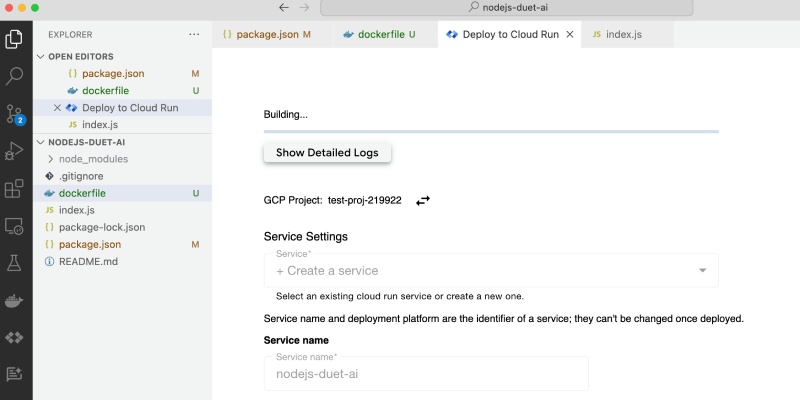Screen dimensions: 800x400
Task: Open package.json in project tree
Action: pos(122,244)
